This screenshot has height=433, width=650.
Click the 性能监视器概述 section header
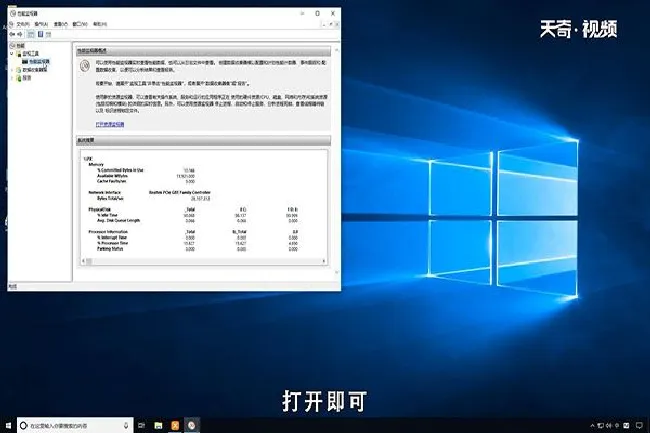[203, 51]
